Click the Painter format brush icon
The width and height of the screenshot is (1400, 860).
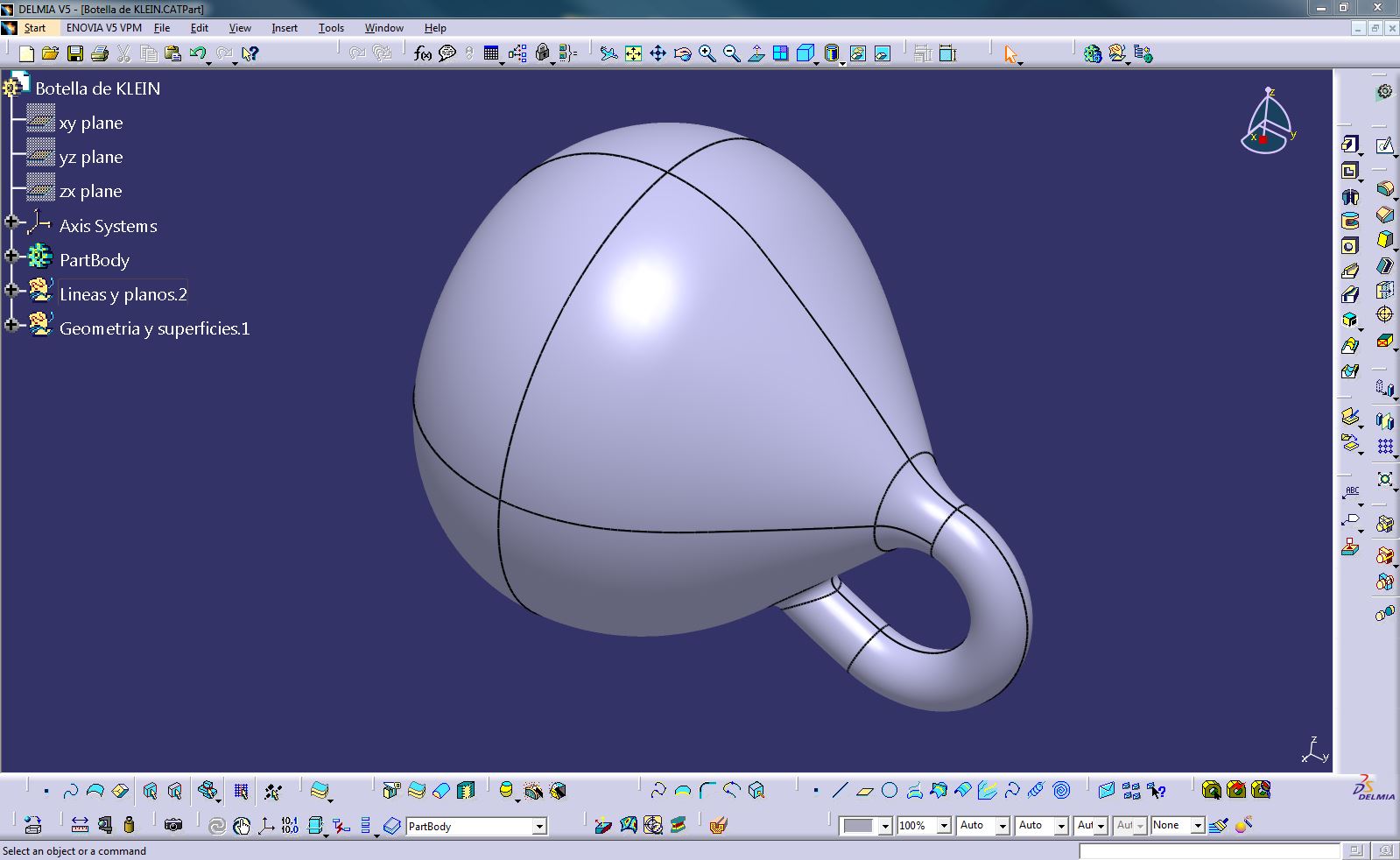click(x=1218, y=825)
